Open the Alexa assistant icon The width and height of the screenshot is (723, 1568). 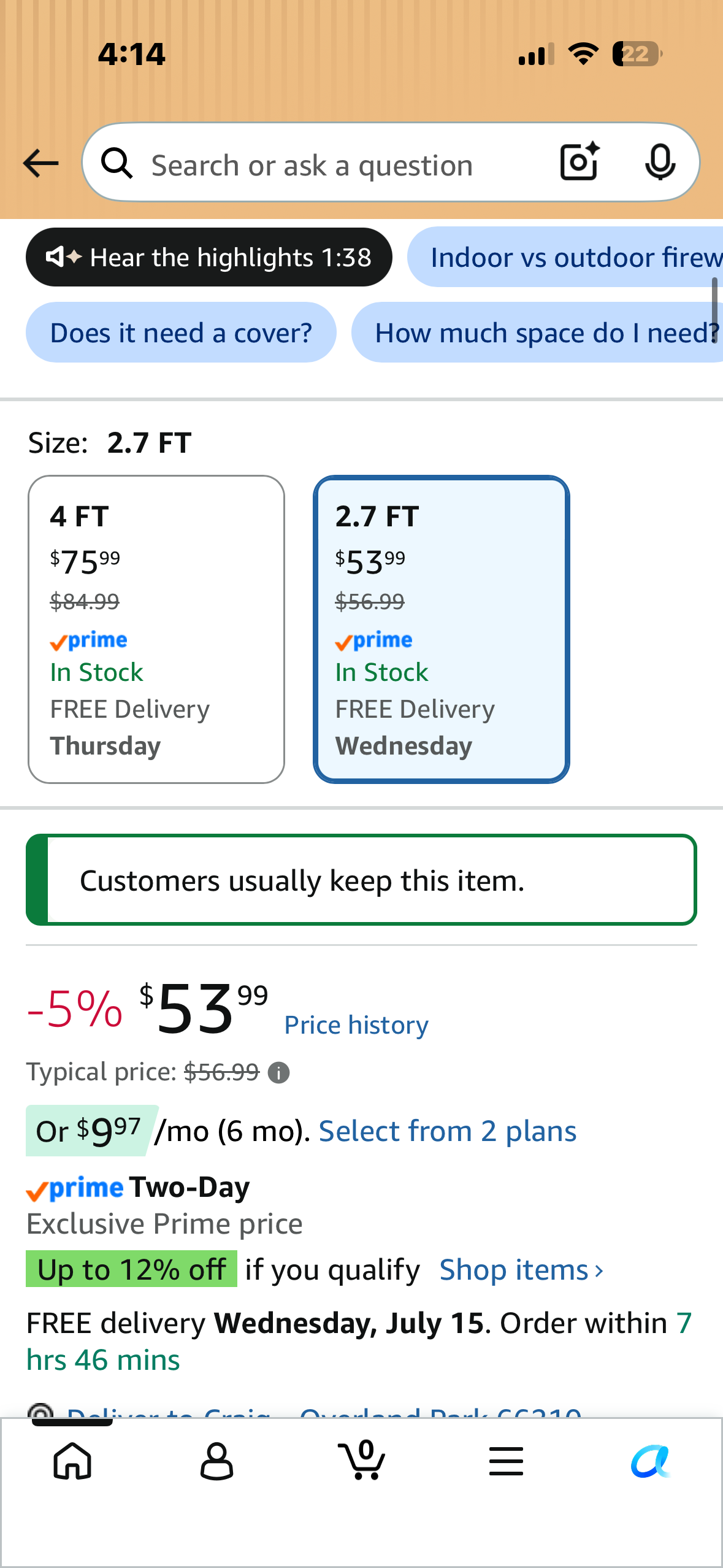click(651, 1461)
